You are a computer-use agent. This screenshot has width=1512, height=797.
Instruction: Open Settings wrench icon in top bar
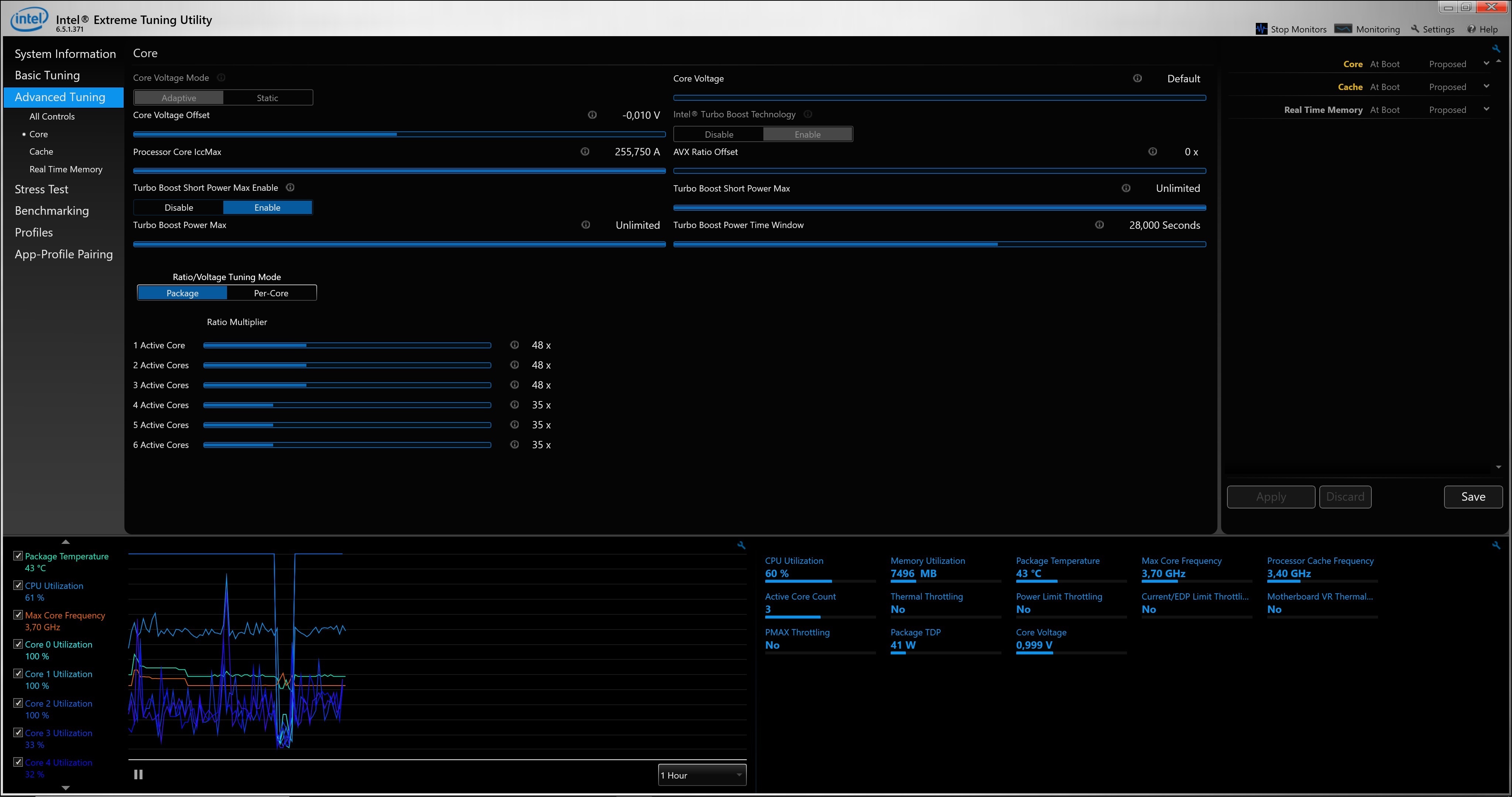1415,29
